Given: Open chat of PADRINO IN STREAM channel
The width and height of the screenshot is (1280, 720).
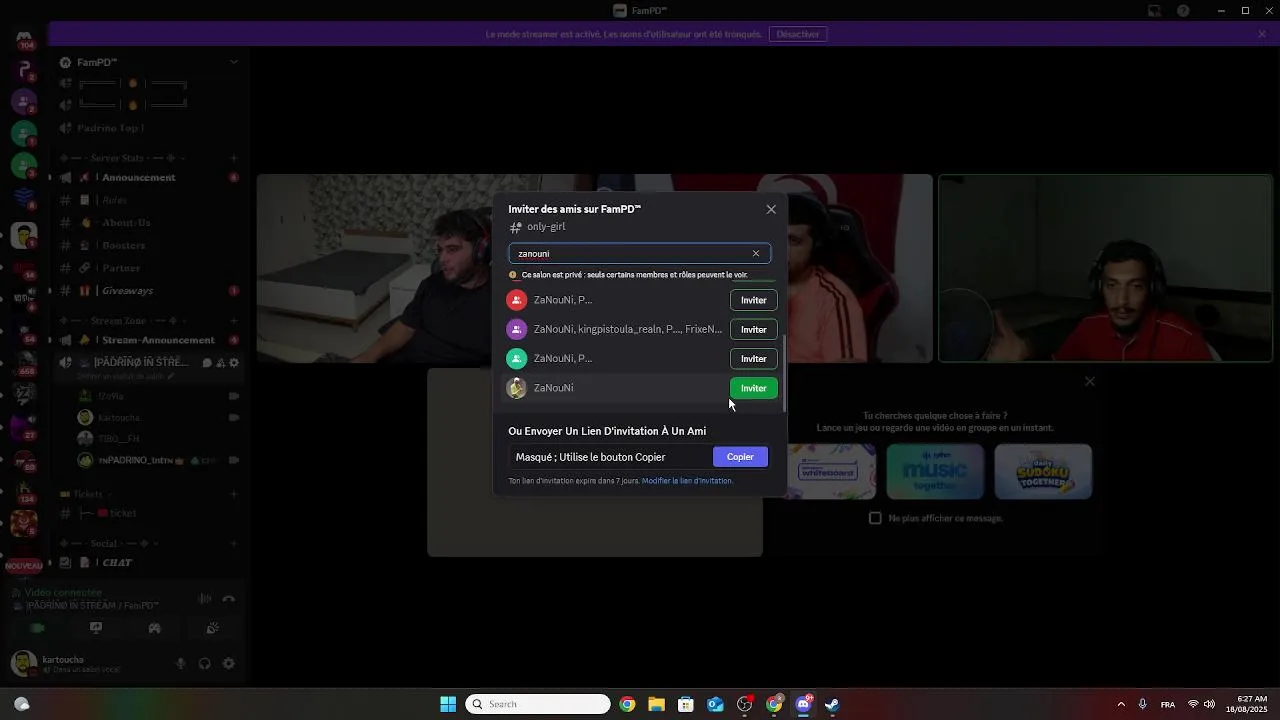Looking at the screenshot, I should click(x=207, y=363).
